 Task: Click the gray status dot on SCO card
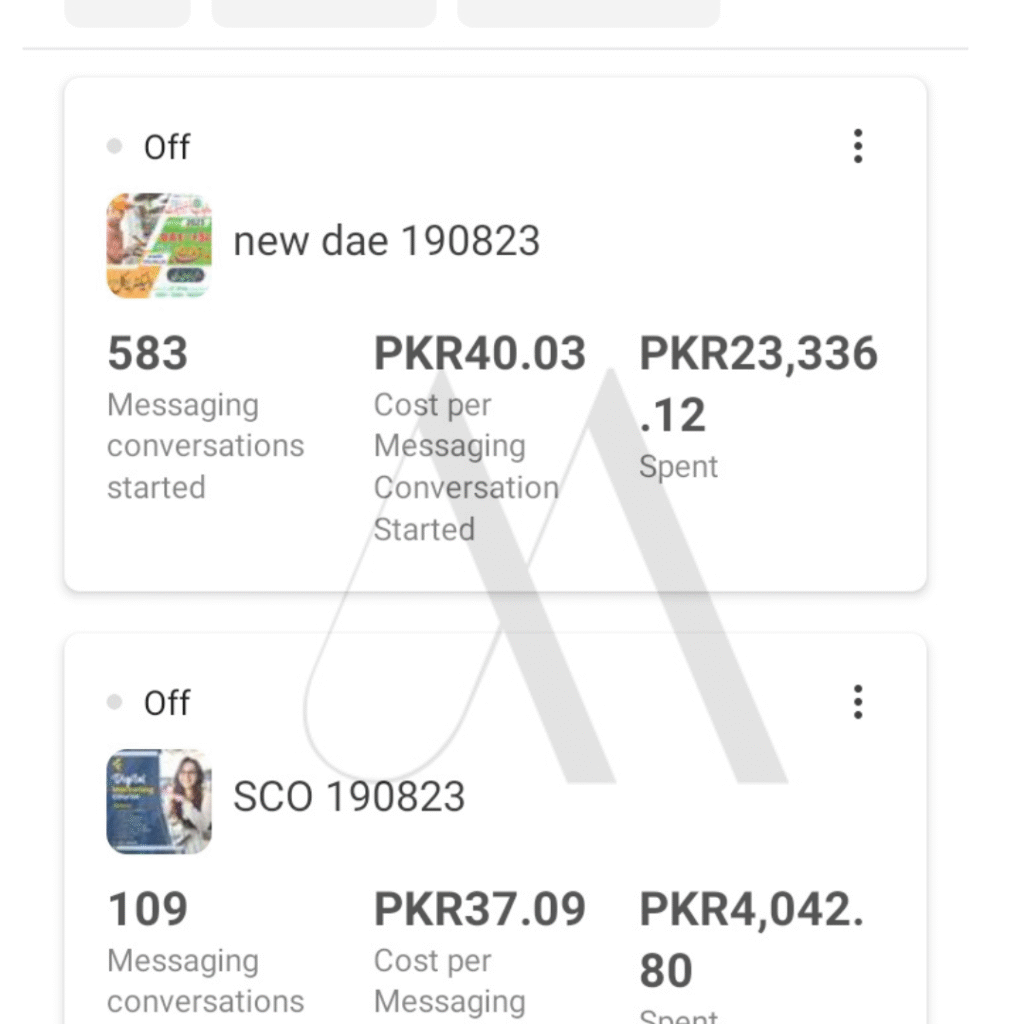[x=114, y=703]
